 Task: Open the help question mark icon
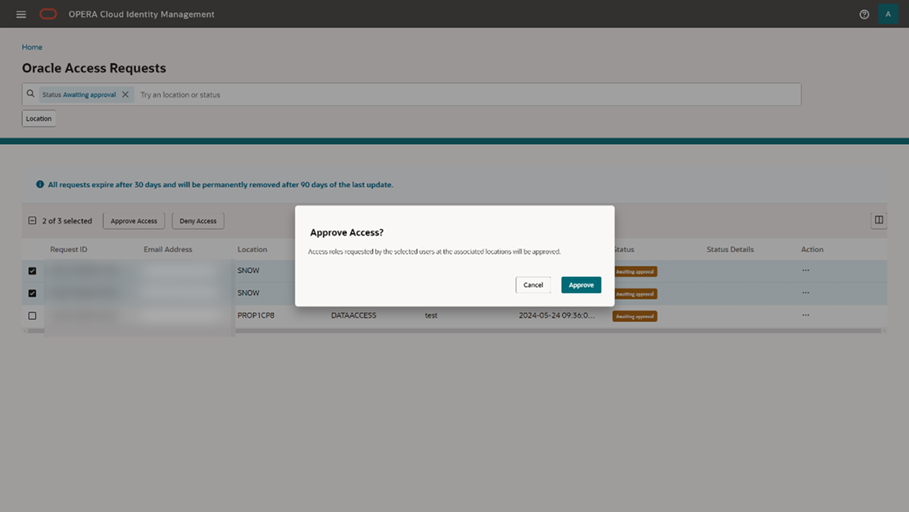pos(864,14)
